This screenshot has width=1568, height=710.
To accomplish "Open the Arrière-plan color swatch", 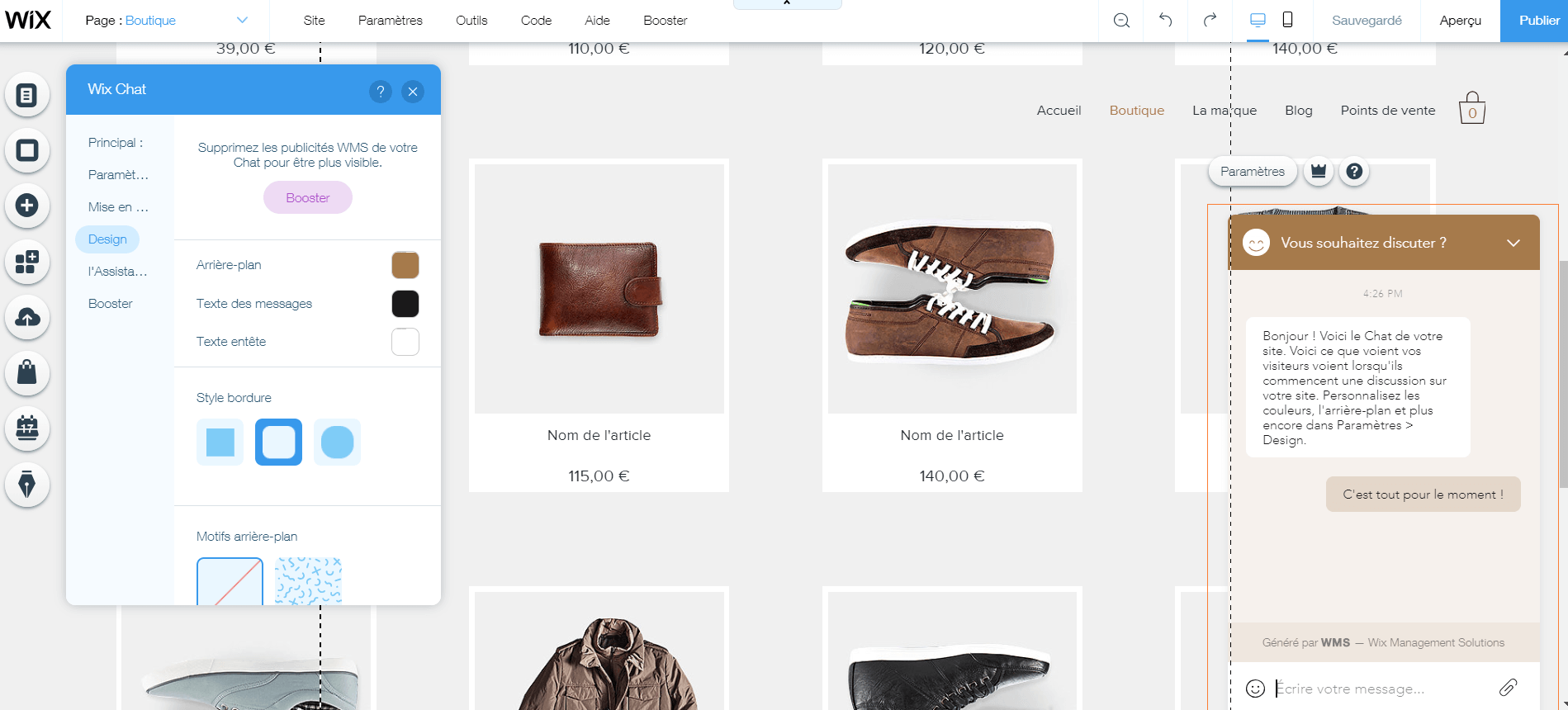I will [x=405, y=265].
